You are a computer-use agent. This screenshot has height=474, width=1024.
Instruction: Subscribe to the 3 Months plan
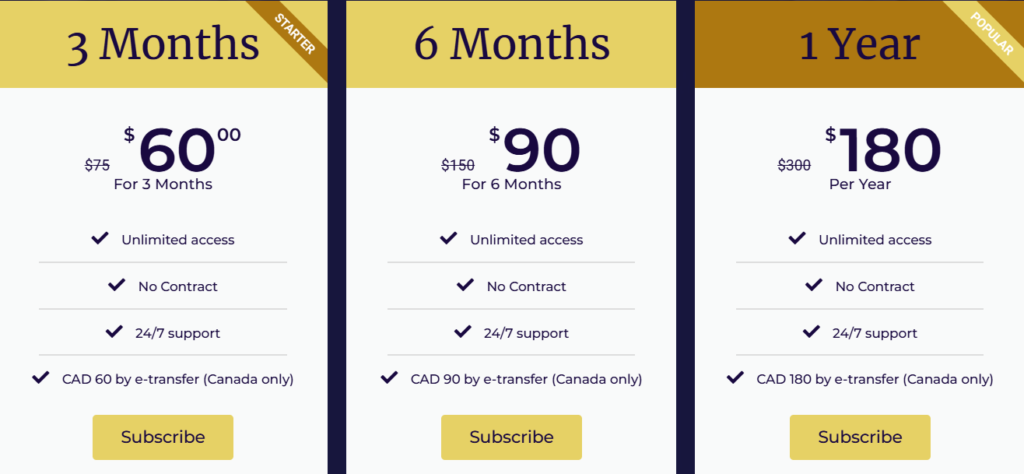[x=163, y=437]
